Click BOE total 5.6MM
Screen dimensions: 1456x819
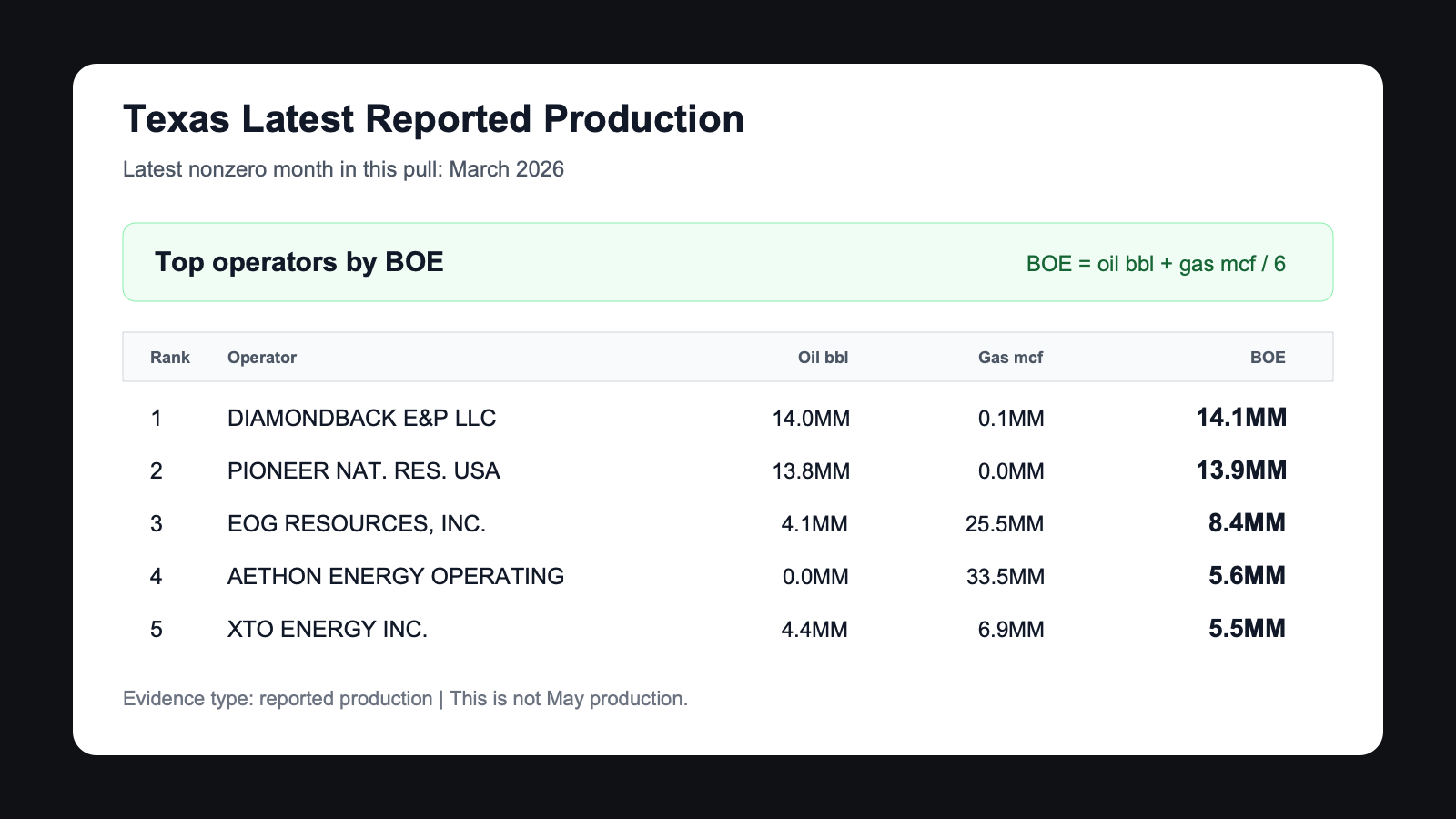[1247, 576]
